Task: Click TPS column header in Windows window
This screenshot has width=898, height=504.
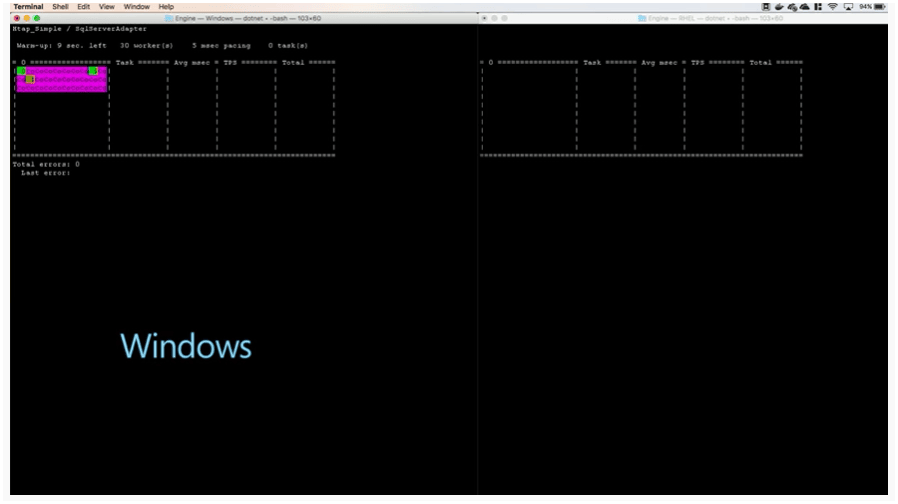Action: pyautogui.click(x=230, y=62)
